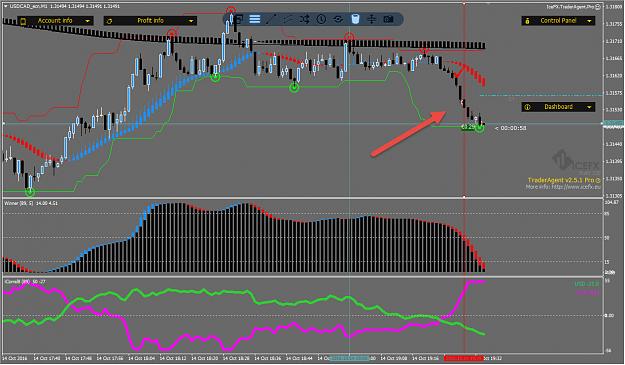
Task: Click the green USD label in the correlation panel
Action: [586, 284]
